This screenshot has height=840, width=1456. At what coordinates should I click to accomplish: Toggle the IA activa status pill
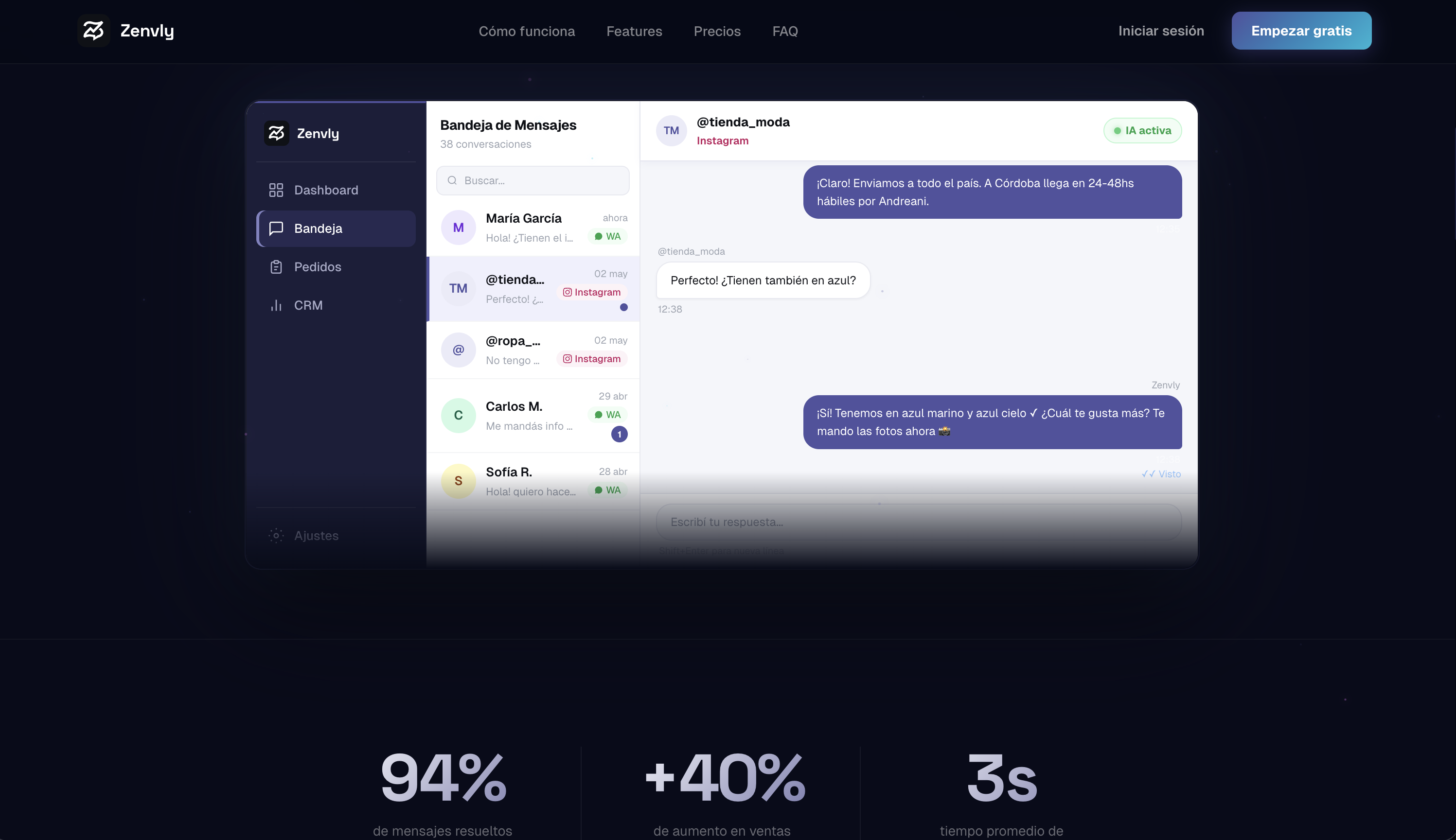tap(1142, 130)
